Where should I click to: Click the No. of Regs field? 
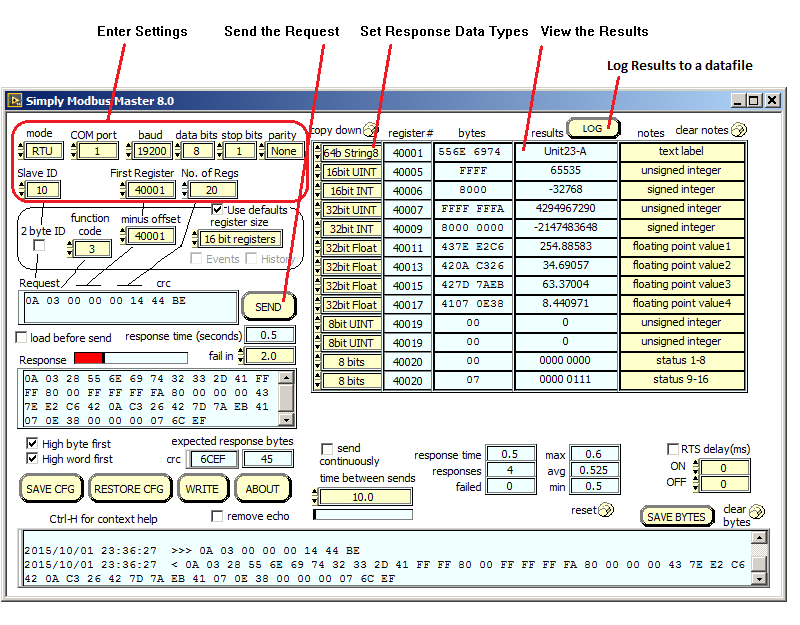pyautogui.click(x=212, y=190)
